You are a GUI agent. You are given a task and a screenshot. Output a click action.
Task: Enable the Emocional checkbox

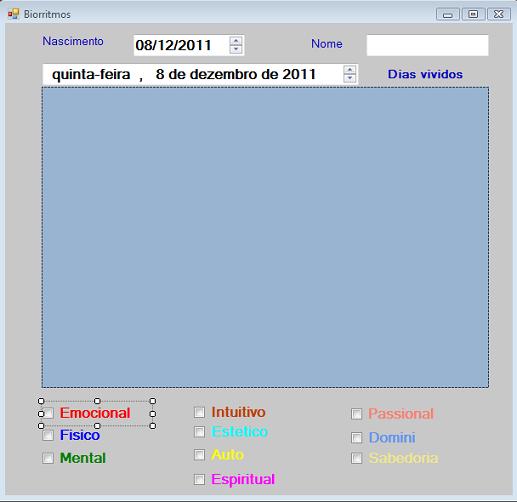click(x=48, y=413)
